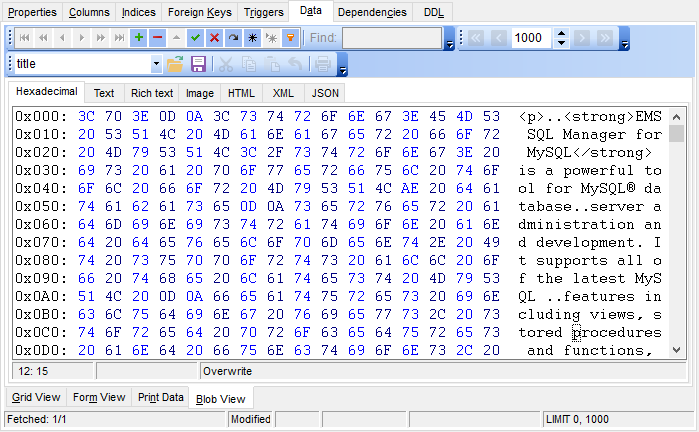This screenshot has width=699, height=432.
Task: Click the hex editor scrollbar thumb
Action: click(676, 134)
